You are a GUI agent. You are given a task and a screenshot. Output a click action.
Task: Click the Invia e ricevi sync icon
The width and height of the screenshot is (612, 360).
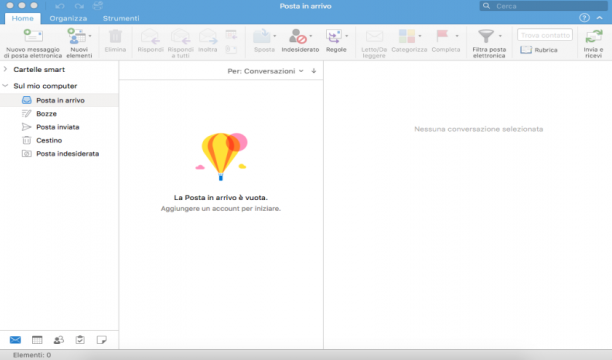(594, 36)
